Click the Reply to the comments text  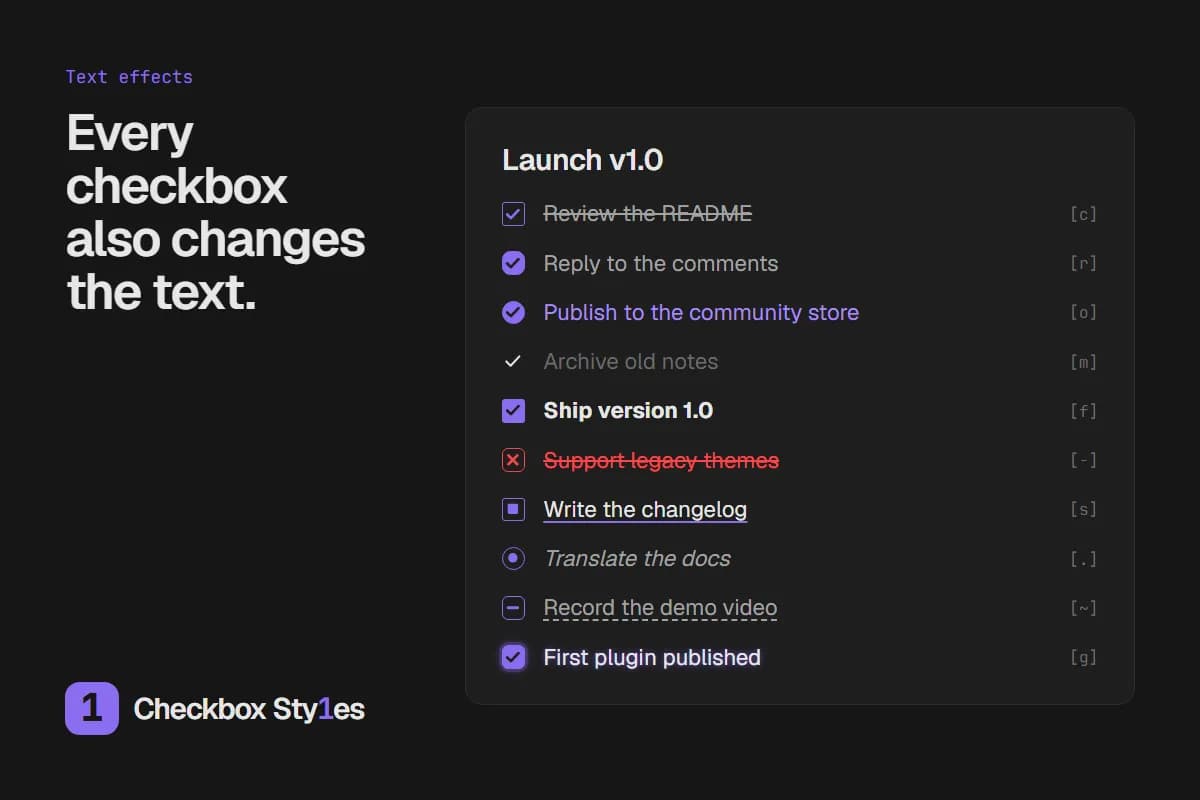pyautogui.click(x=661, y=263)
